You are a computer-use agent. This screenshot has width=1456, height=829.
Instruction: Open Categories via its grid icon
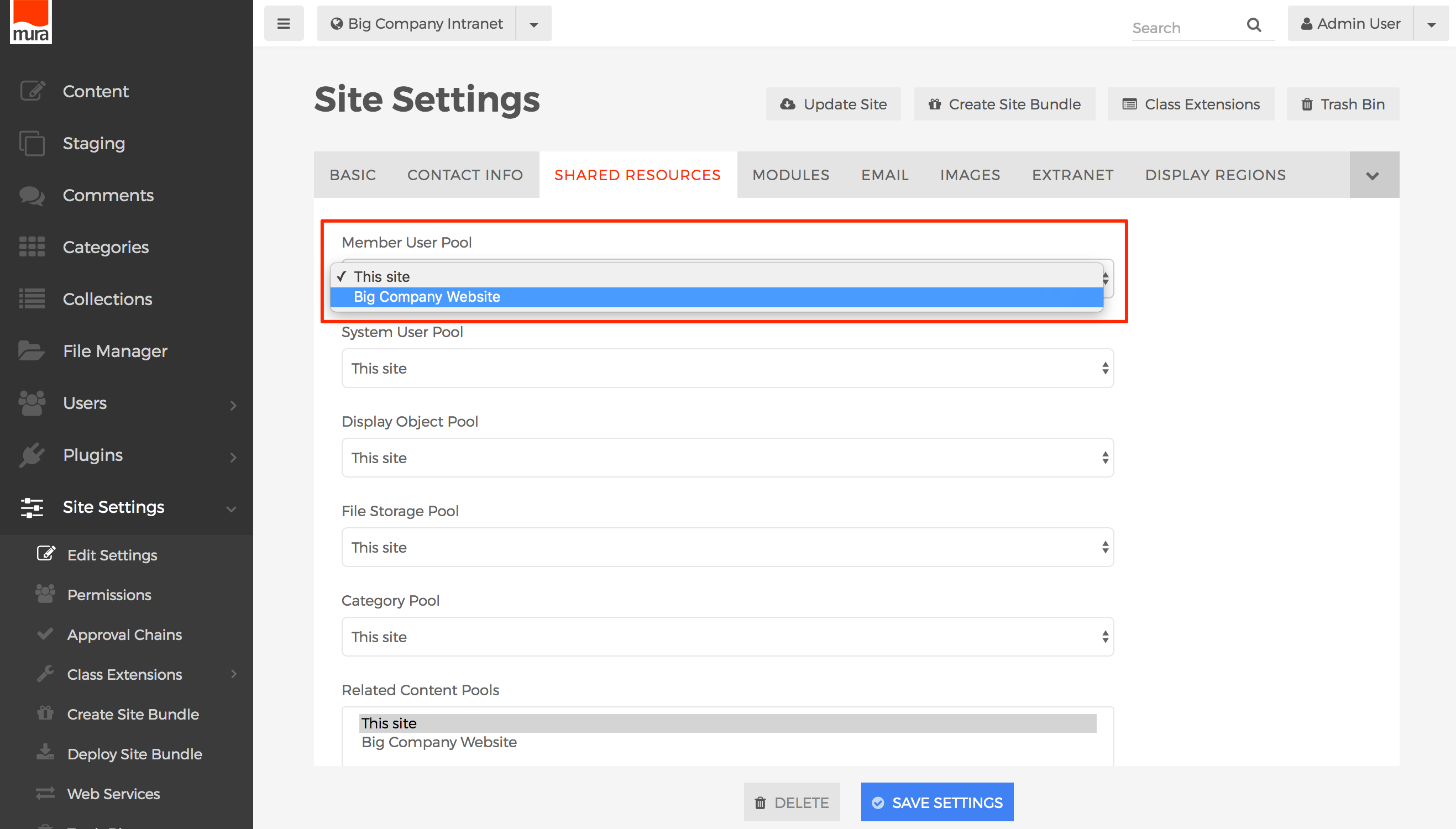(32, 247)
